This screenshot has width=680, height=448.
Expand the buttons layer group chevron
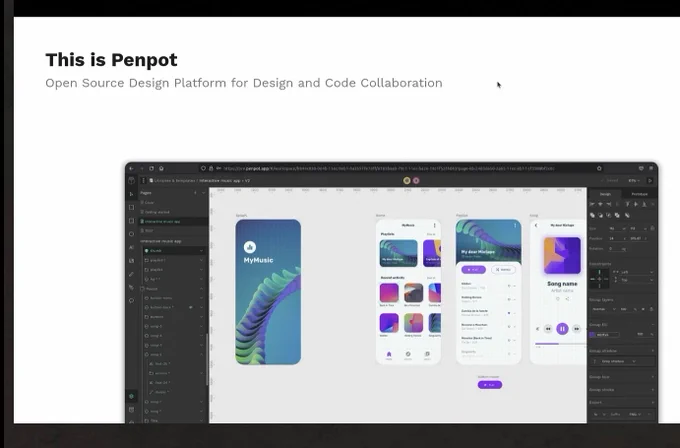[202, 317]
